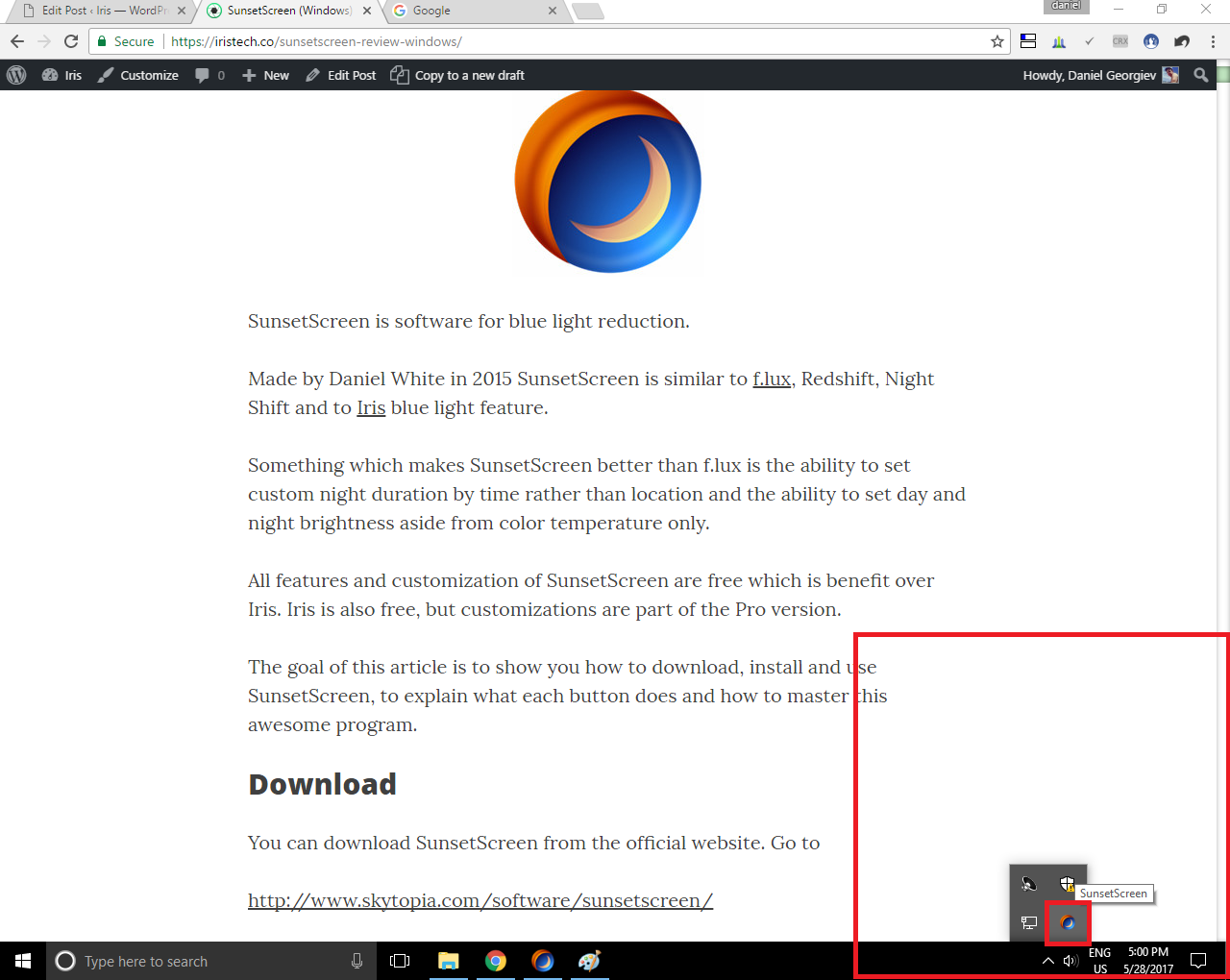Click the address bar URL
Viewport: 1230px width, 980px height.
pyautogui.click(x=317, y=41)
